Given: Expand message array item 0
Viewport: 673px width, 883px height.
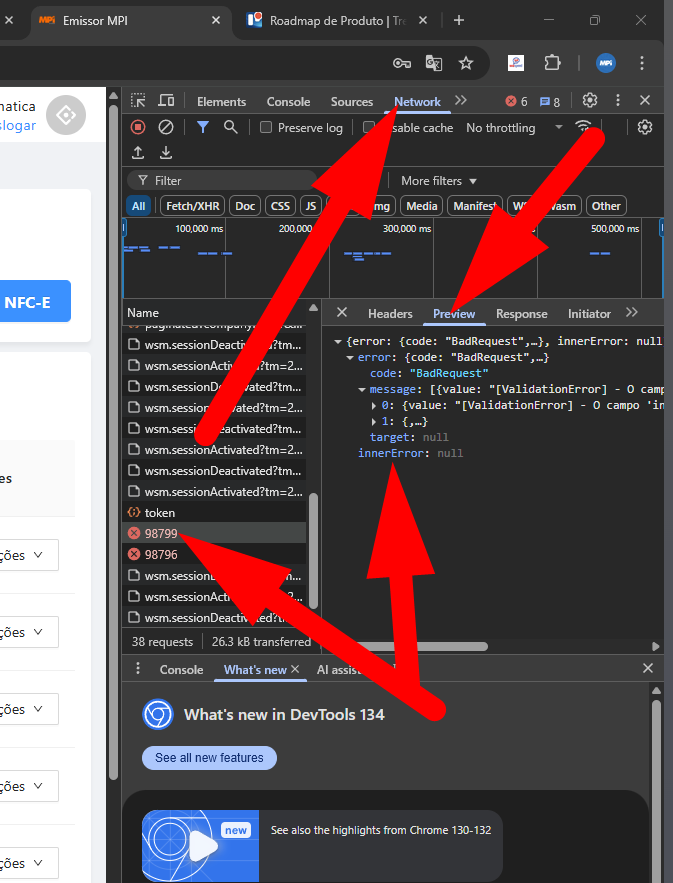Looking at the screenshot, I should tap(375, 405).
